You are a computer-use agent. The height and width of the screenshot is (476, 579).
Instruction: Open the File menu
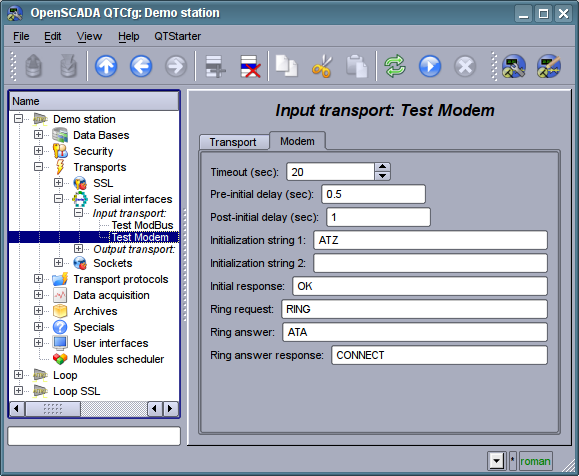coord(21,36)
